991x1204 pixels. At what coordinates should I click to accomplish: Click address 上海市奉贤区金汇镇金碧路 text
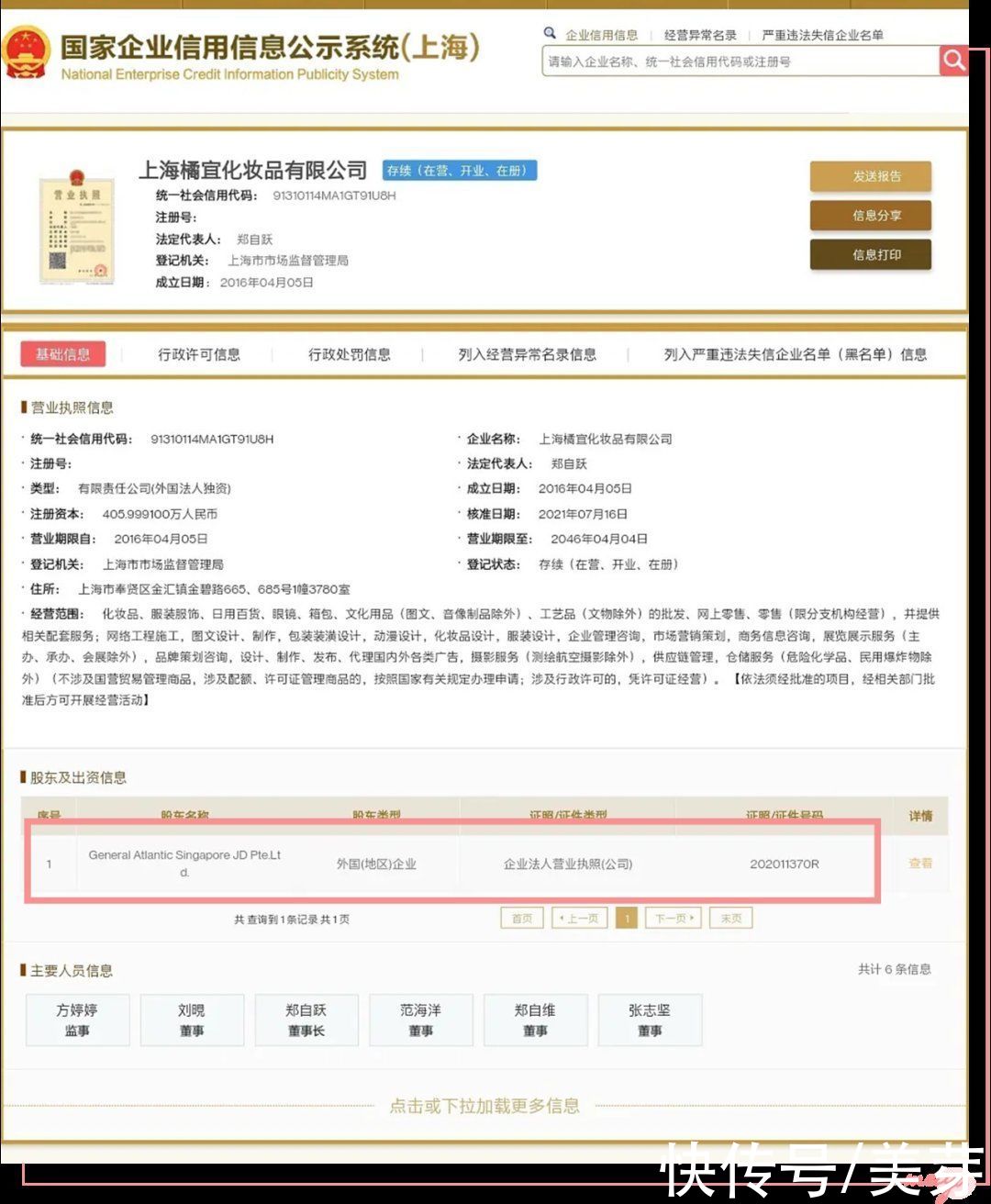tap(214, 589)
